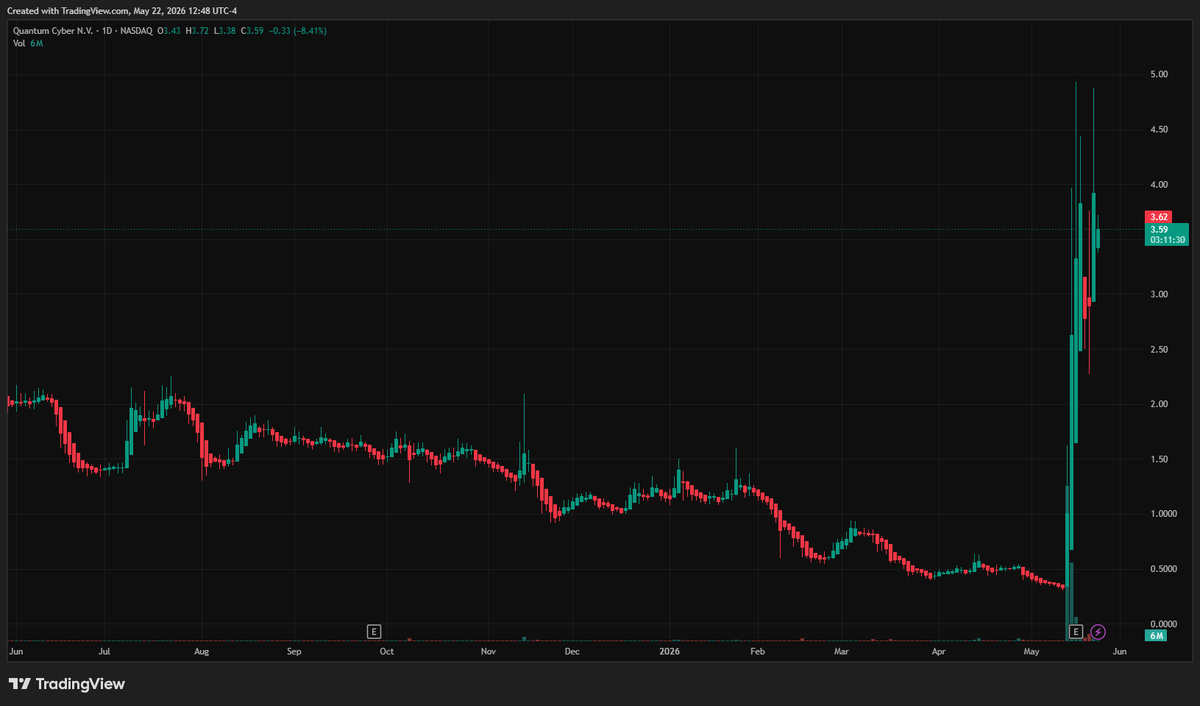
Task: Click the Dec label on time axis
Action: (571, 651)
